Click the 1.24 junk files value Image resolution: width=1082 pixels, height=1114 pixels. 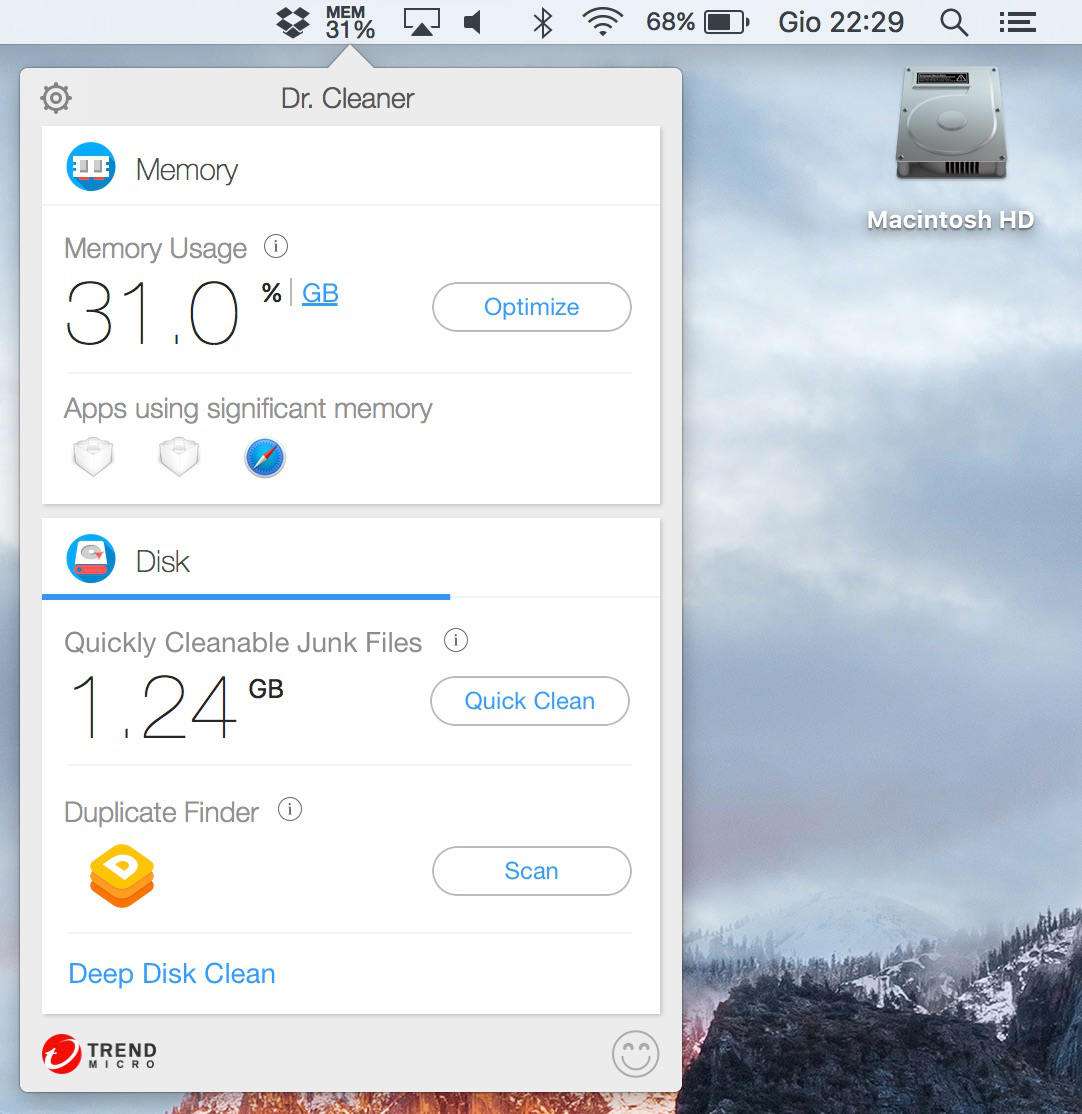pyautogui.click(x=153, y=706)
